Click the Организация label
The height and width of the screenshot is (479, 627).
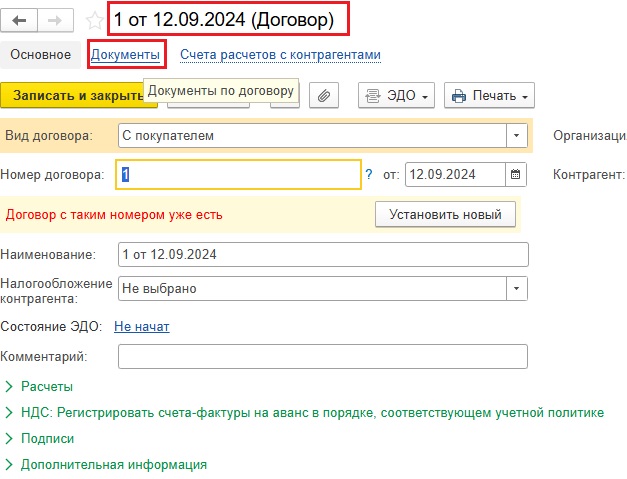590,136
